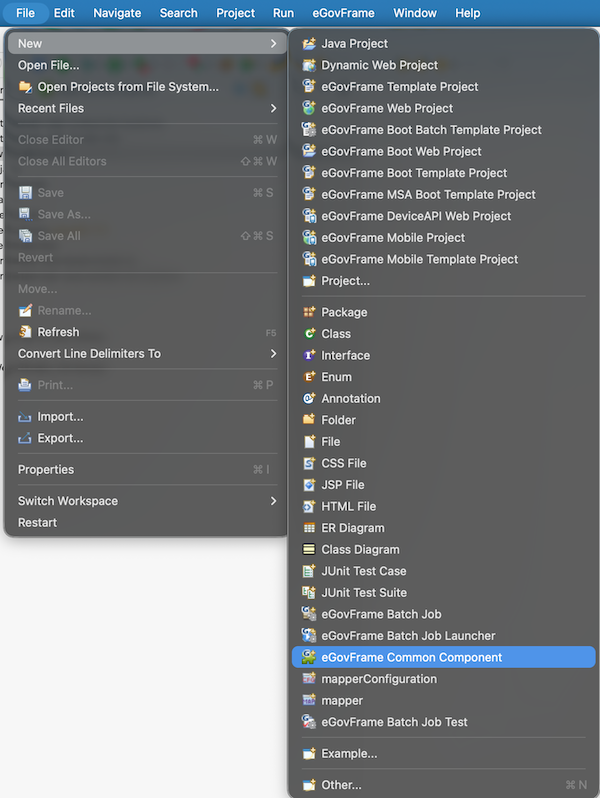Click the Import icon in File menu
This screenshot has width=600, height=798.
(26, 417)
